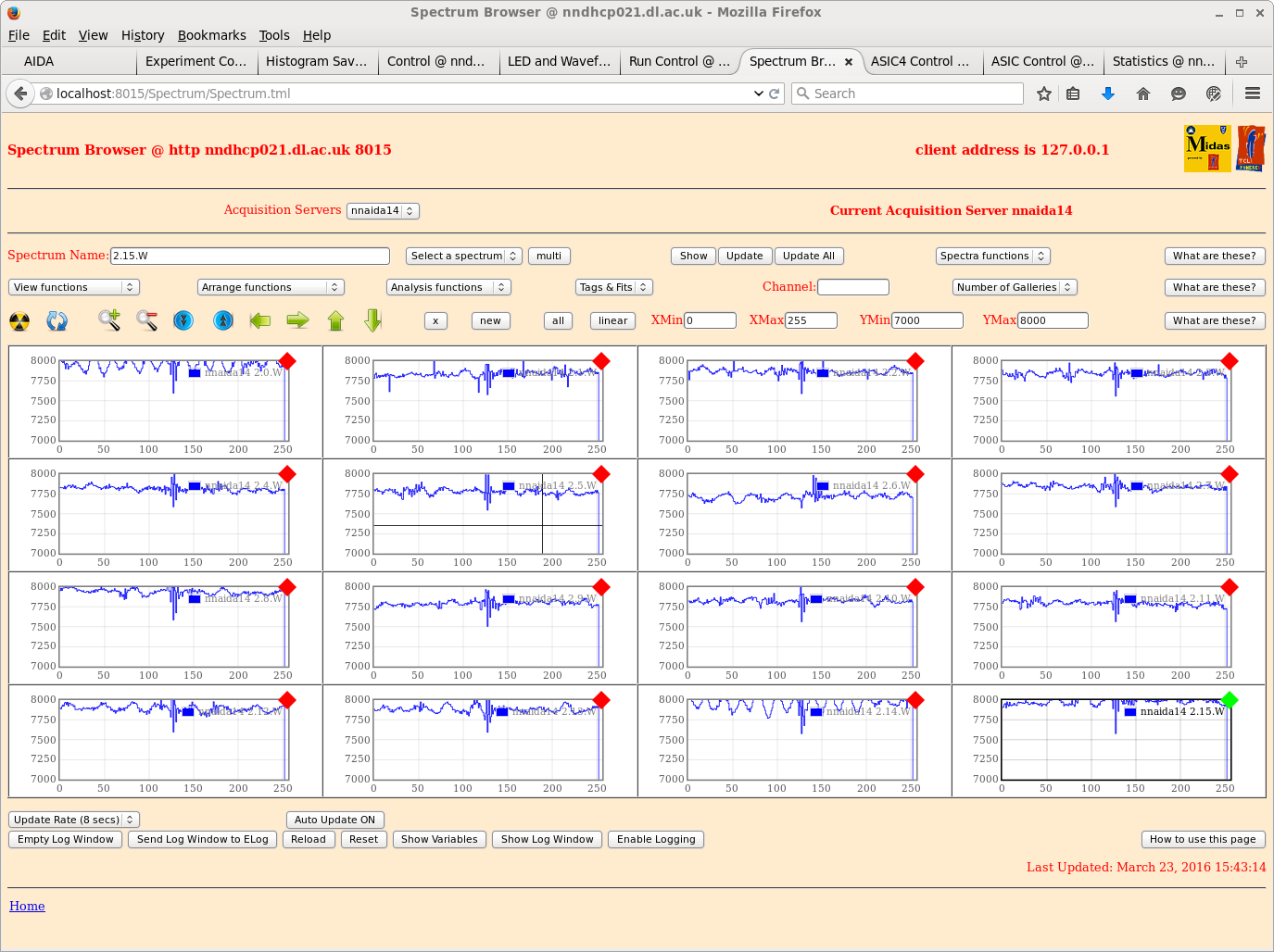Close the Spectrum Browser tab

[849, 62]
